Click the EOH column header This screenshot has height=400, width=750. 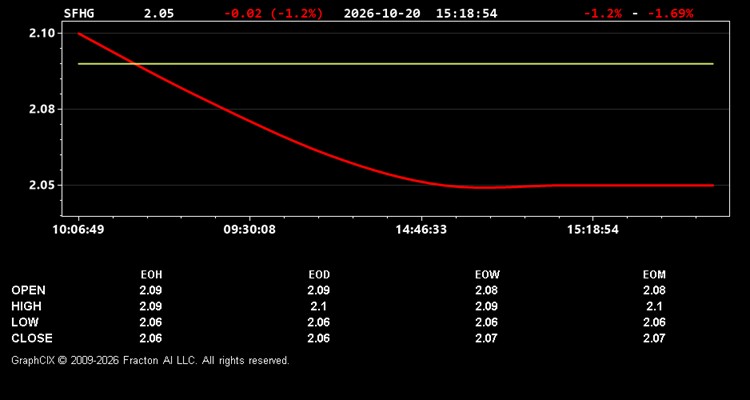[x=151, y=275]
